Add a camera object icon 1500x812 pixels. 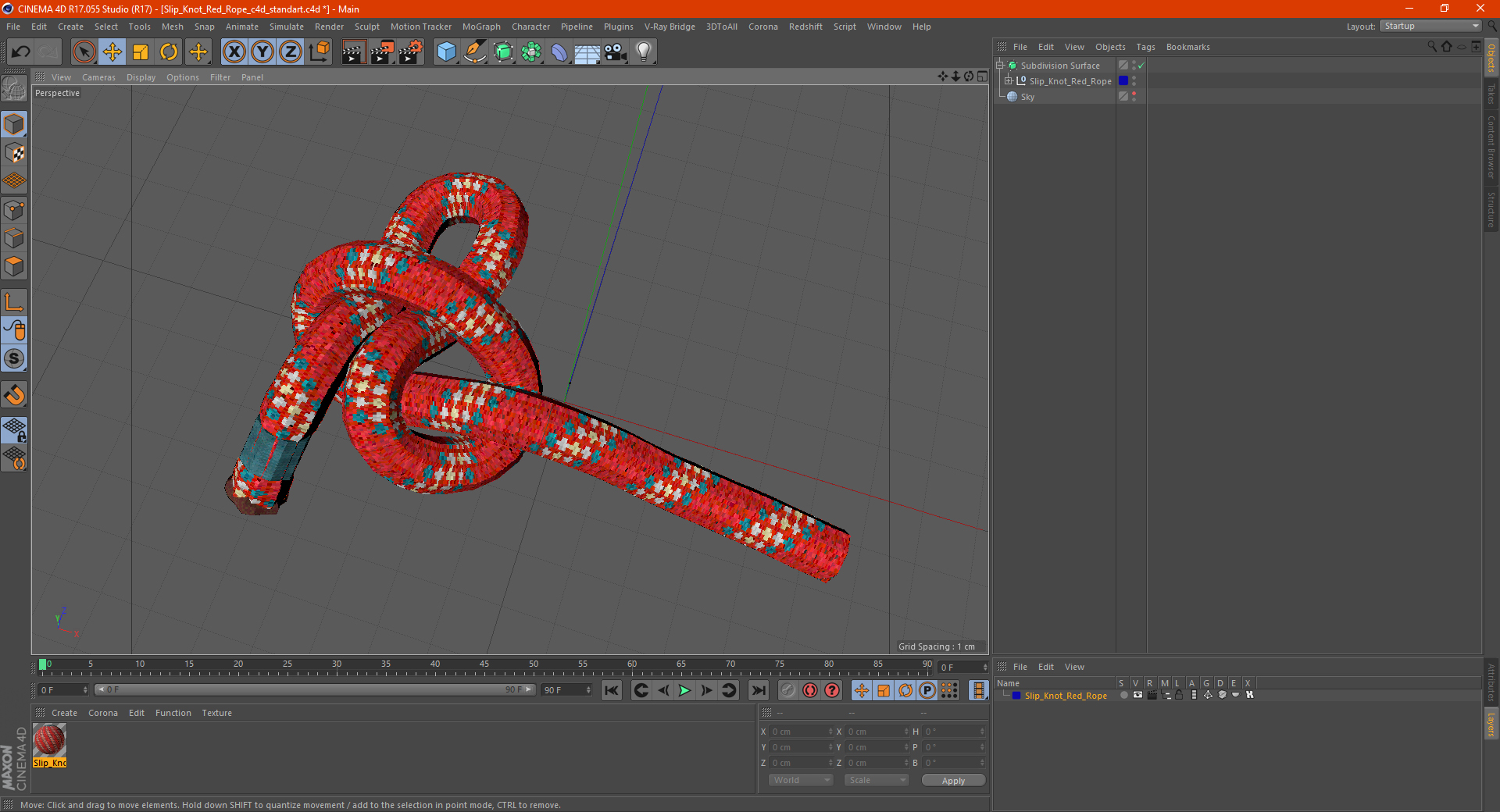tap(616, 52)
